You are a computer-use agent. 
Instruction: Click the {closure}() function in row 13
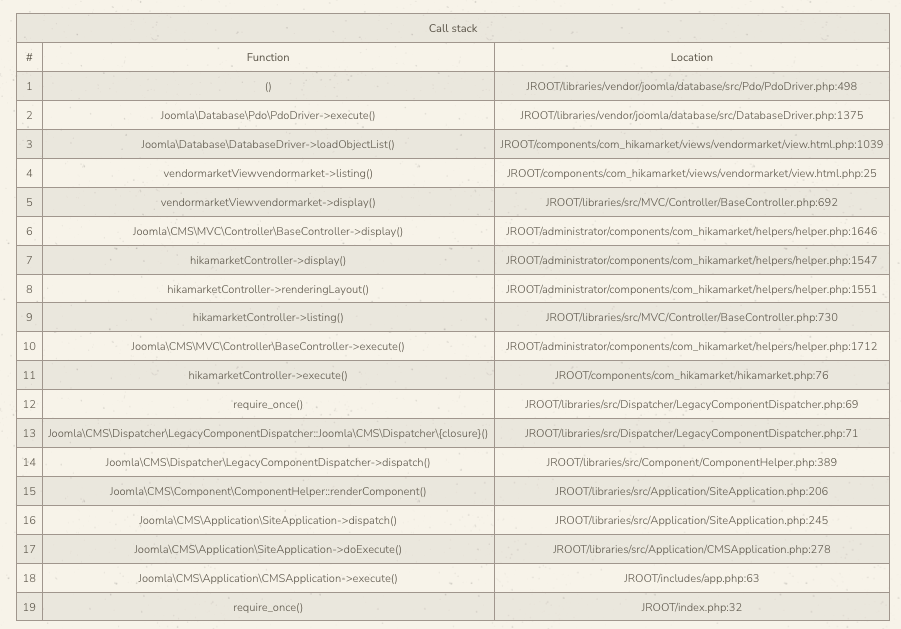(x=268, y=433)
